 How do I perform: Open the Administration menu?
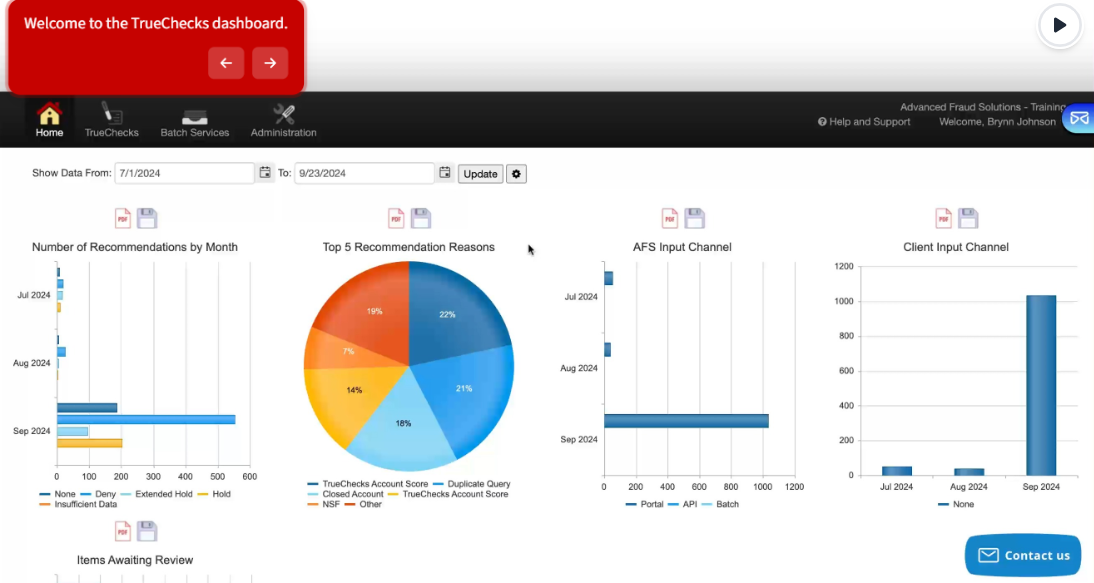tap(283, 120)
